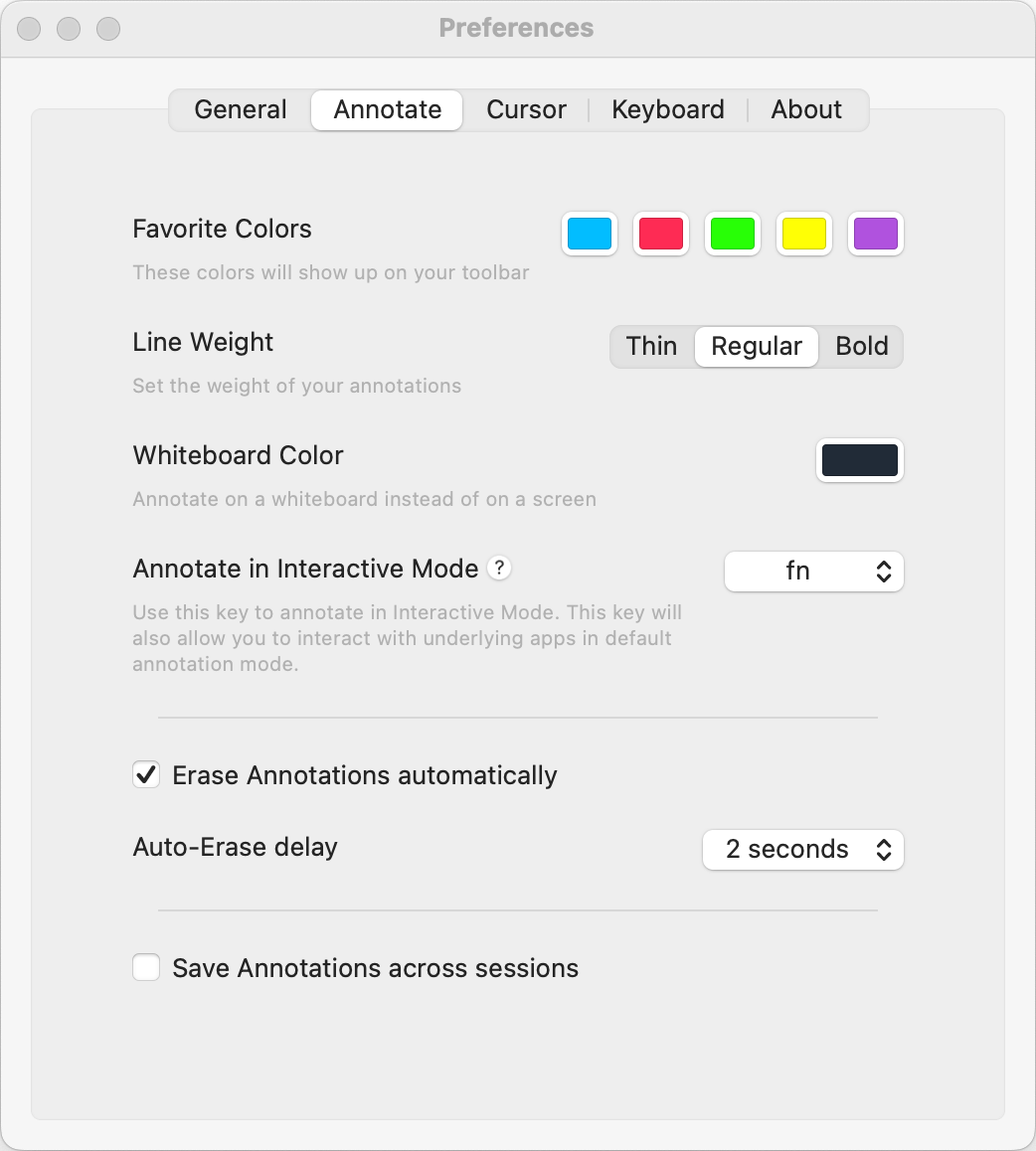Open the fn interactive mode key dropdown
Screen dimensions: 1036x1151
point(813,572)
